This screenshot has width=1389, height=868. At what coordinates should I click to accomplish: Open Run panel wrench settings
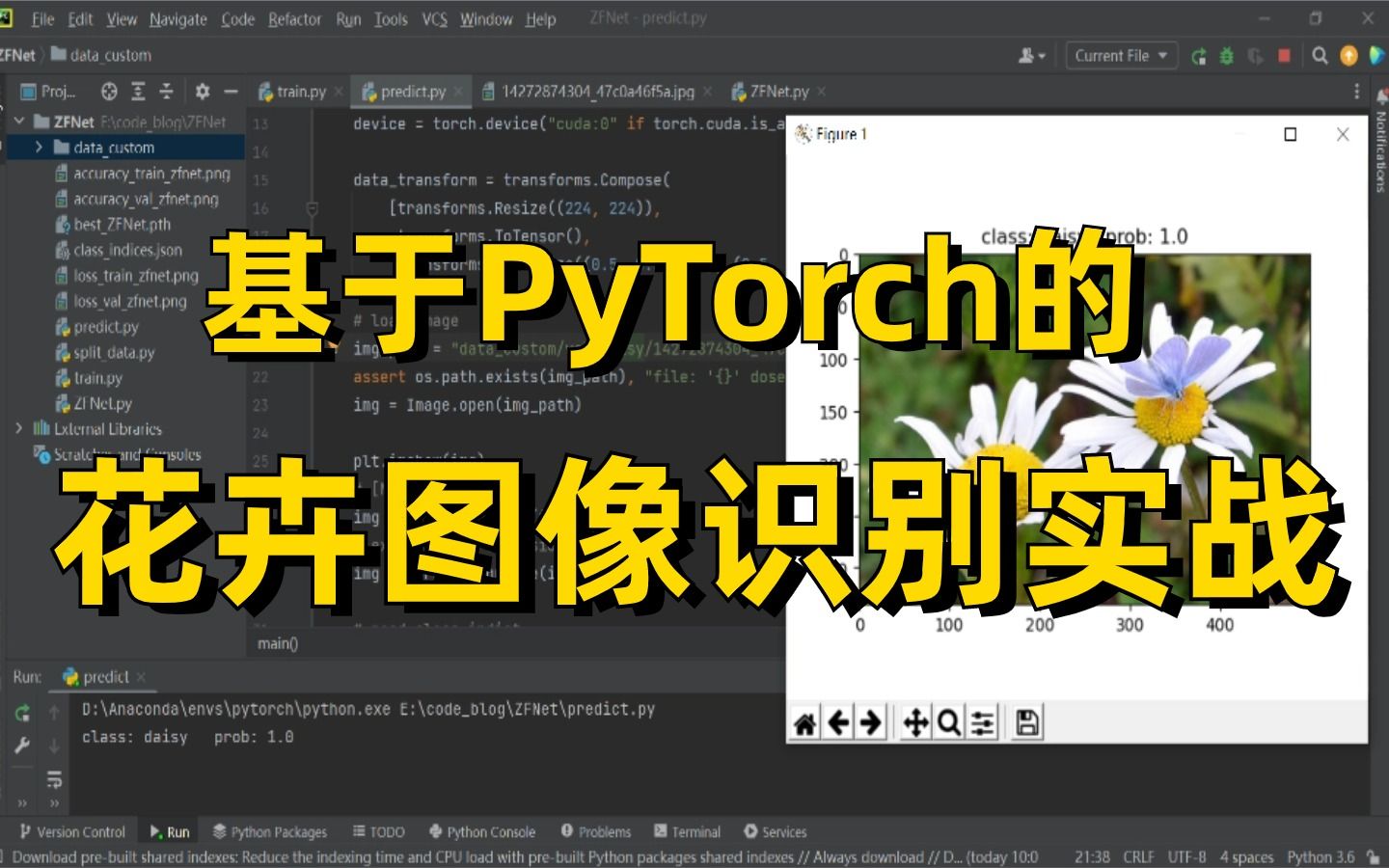22,746
